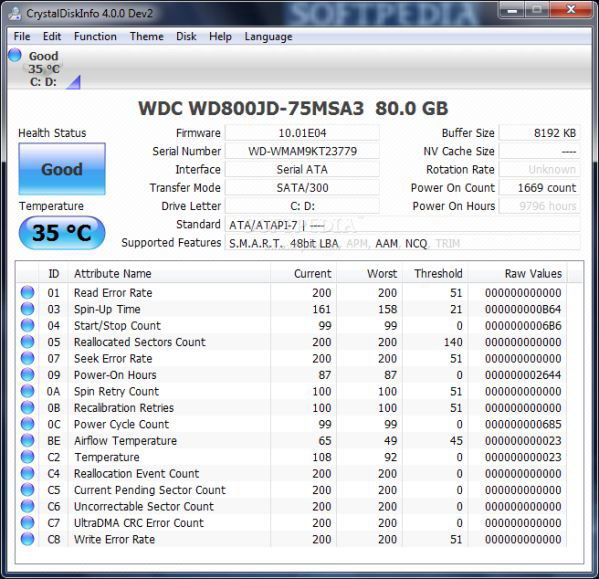The image size is (599, 579).
Task: Open the Language menu
Action: 269,37
